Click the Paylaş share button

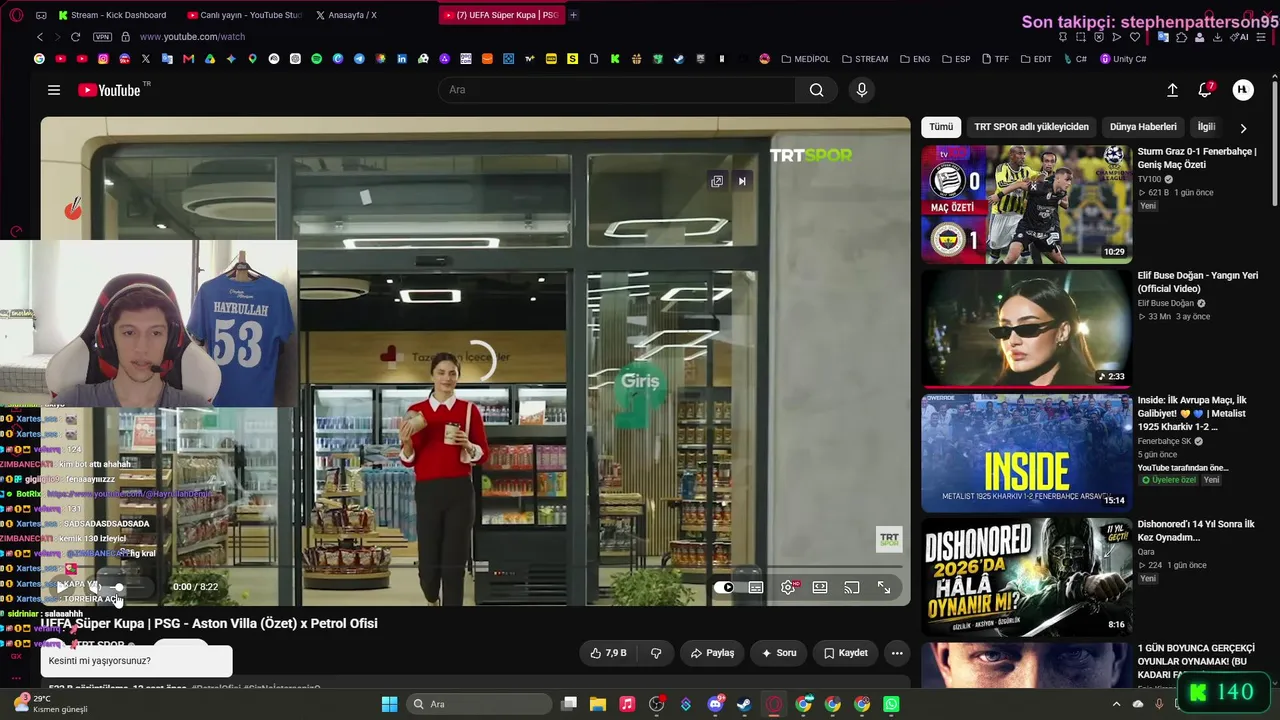[712, 653]
